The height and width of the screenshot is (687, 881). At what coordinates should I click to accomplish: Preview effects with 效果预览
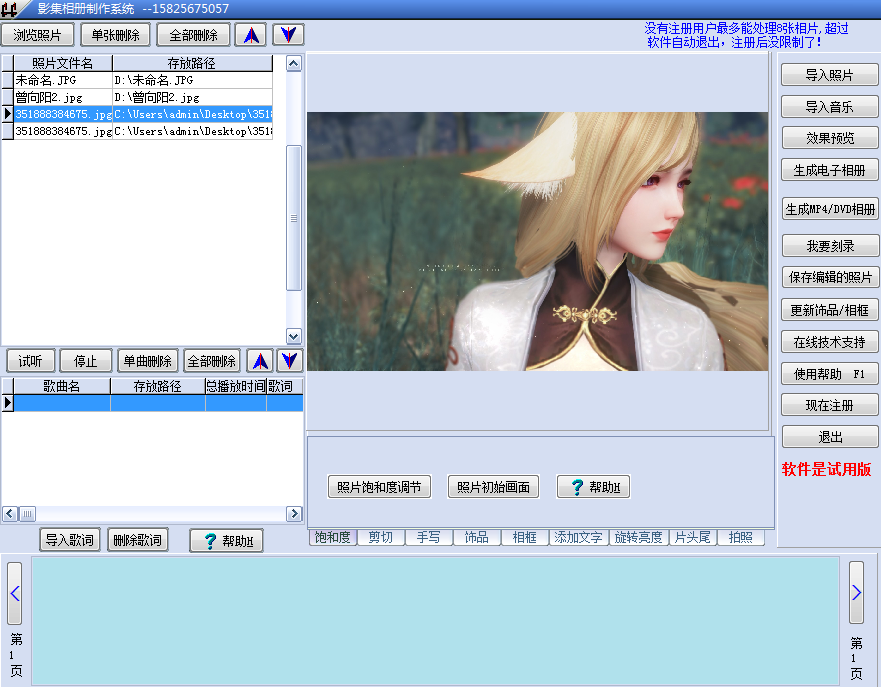click(x=830, y=138)
